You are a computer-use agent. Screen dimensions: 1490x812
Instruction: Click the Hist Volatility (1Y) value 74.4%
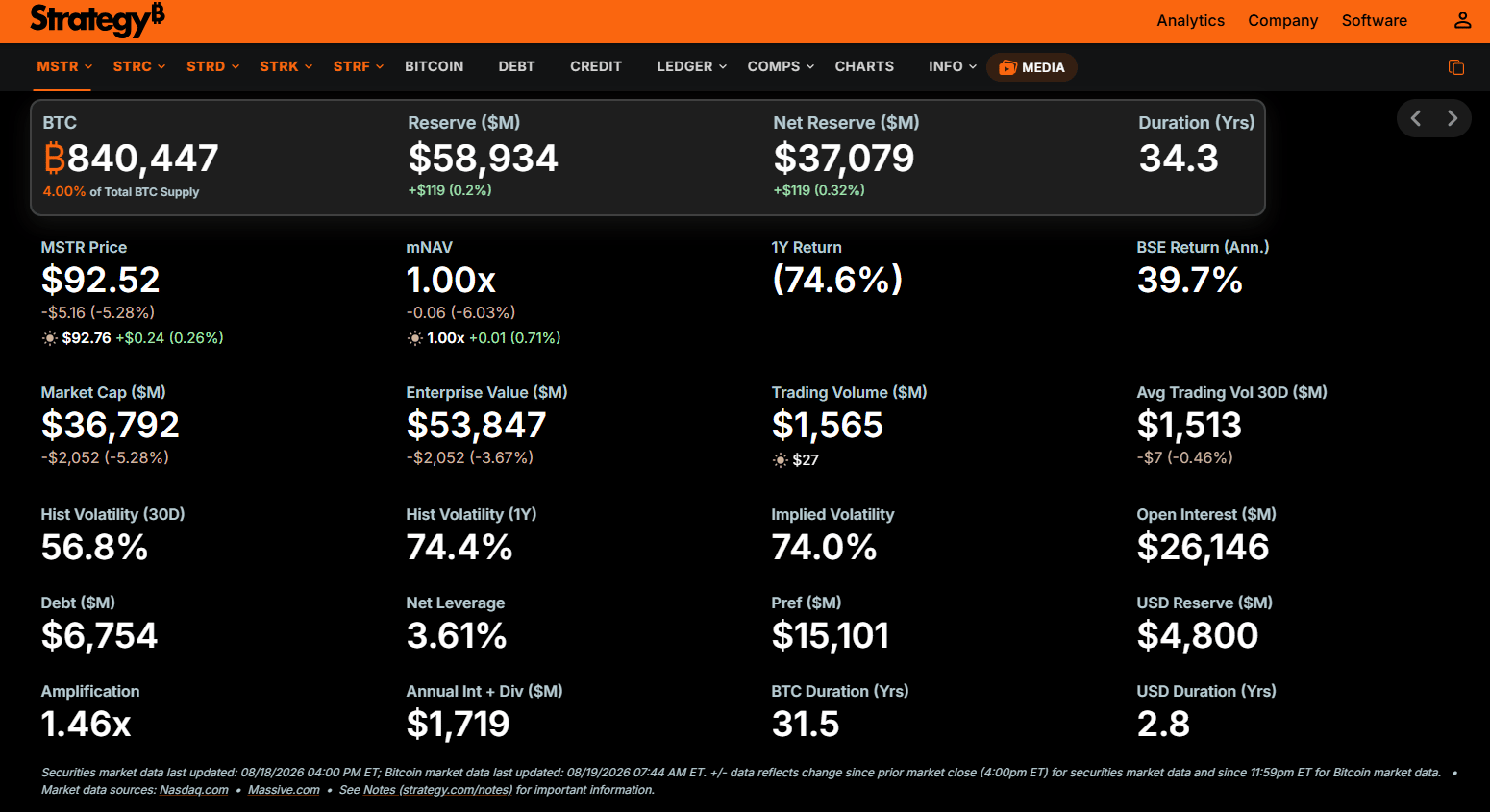[459, 547]
